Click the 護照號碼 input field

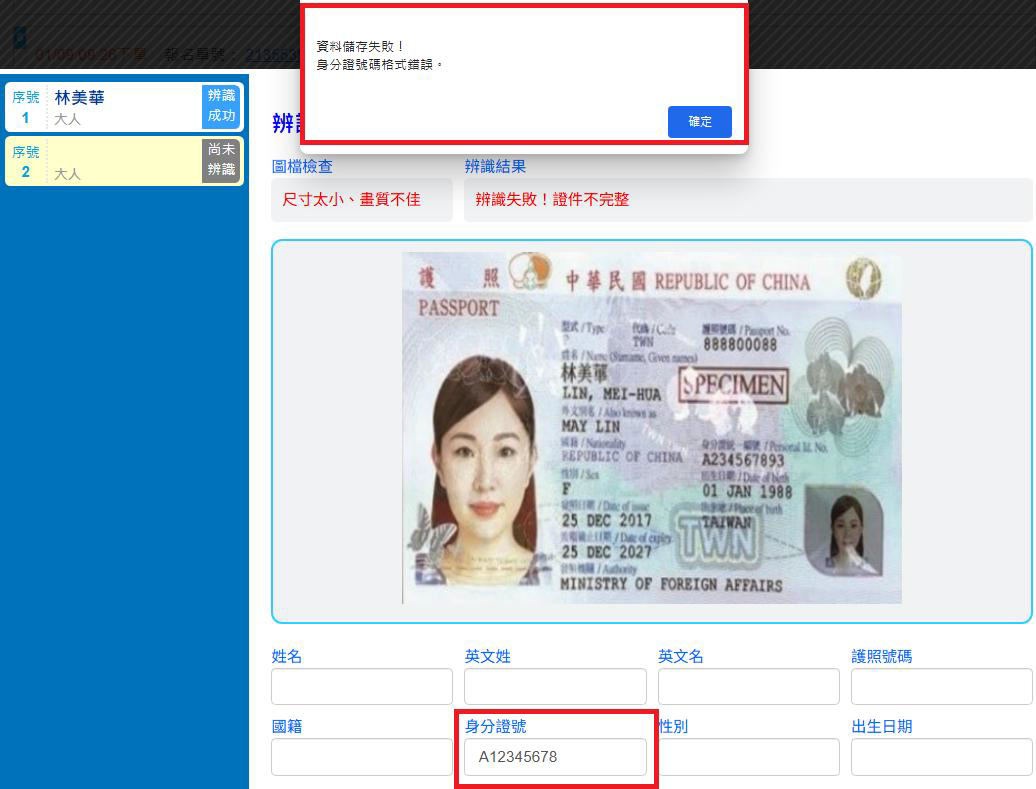(x=941, y=687)
